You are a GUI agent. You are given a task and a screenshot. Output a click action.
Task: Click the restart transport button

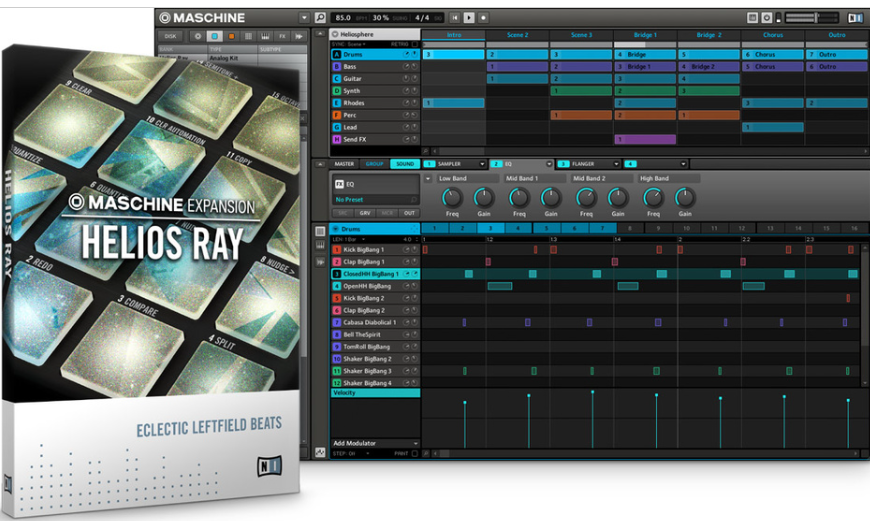[x=454, y=18]
